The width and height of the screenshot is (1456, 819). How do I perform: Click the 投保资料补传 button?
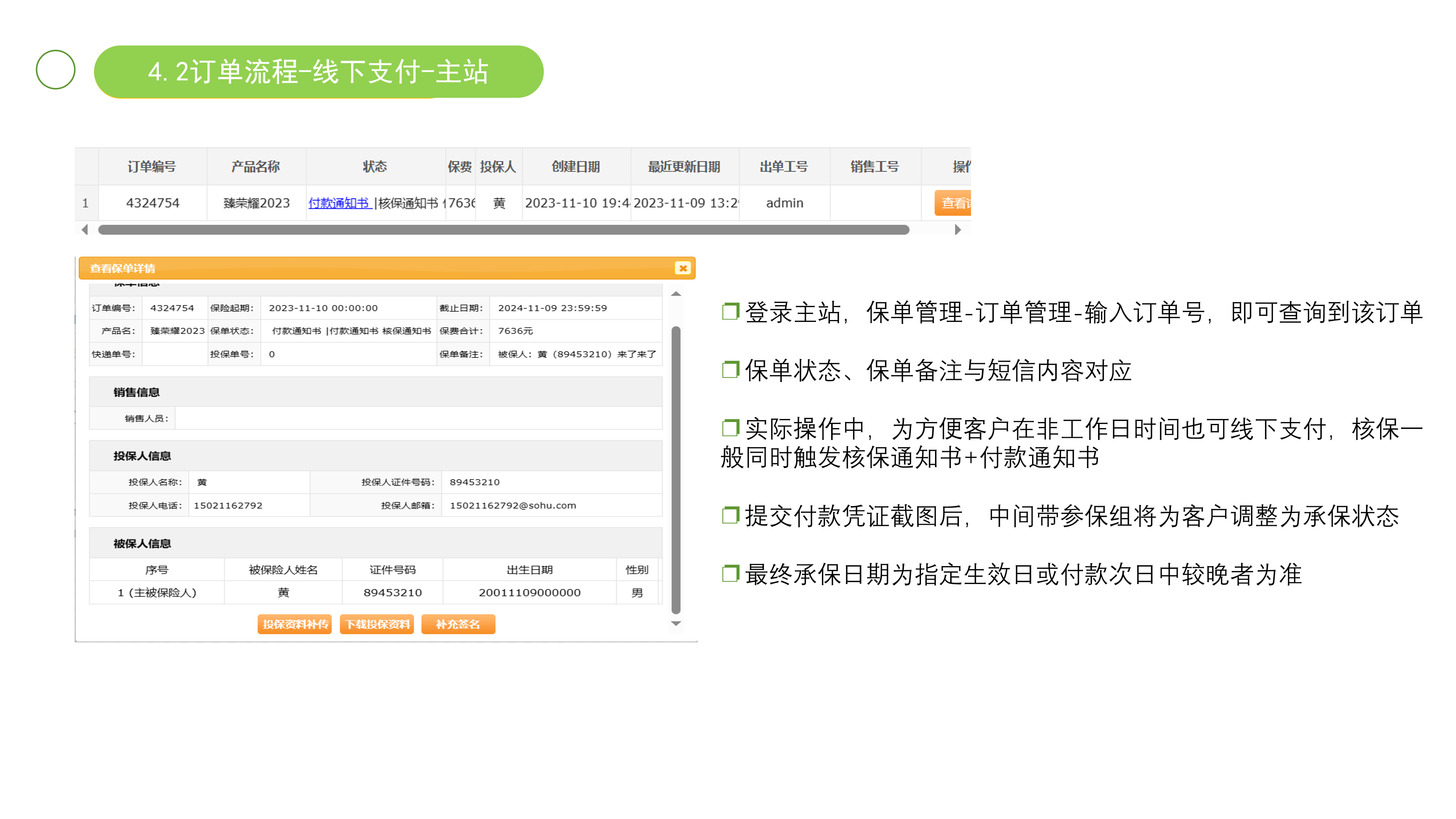pyautogui.click(x=295, y=624)
